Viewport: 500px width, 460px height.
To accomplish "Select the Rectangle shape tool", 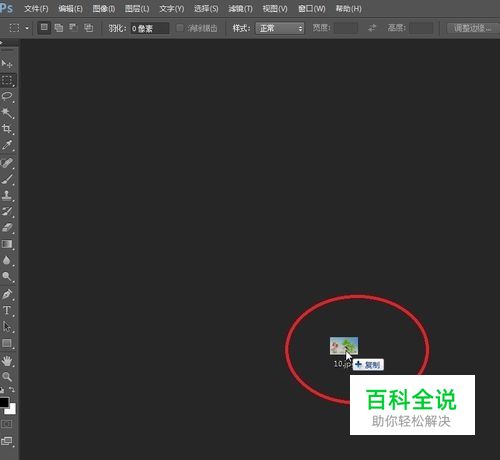I will (x=7, y=343).
